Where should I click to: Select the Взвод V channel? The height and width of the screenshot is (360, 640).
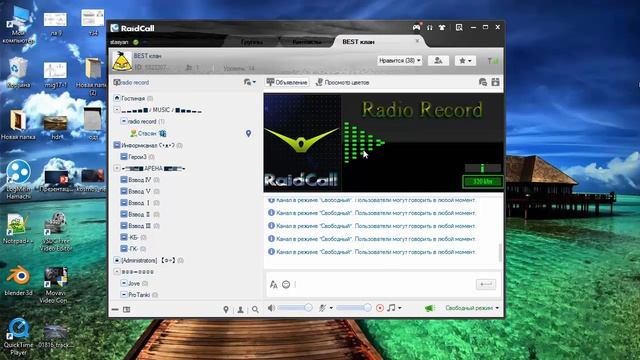(140, 191)
